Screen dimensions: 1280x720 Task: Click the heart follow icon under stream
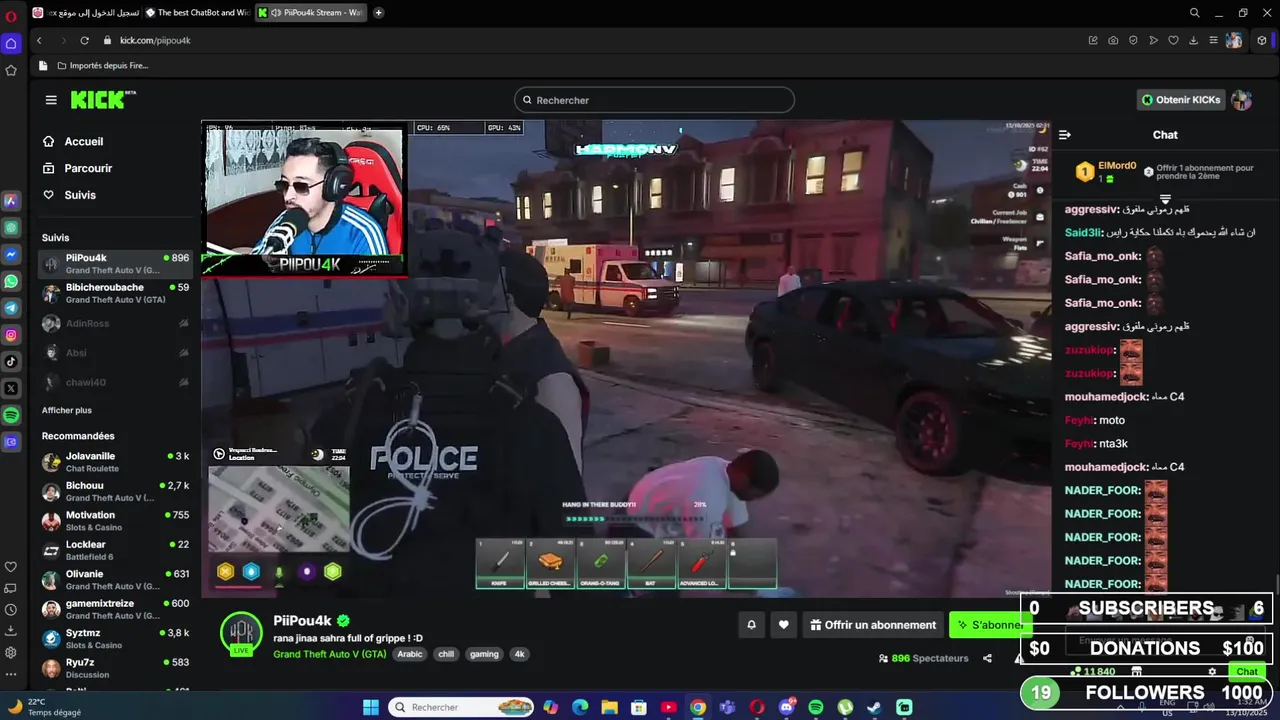click(784, 625)
